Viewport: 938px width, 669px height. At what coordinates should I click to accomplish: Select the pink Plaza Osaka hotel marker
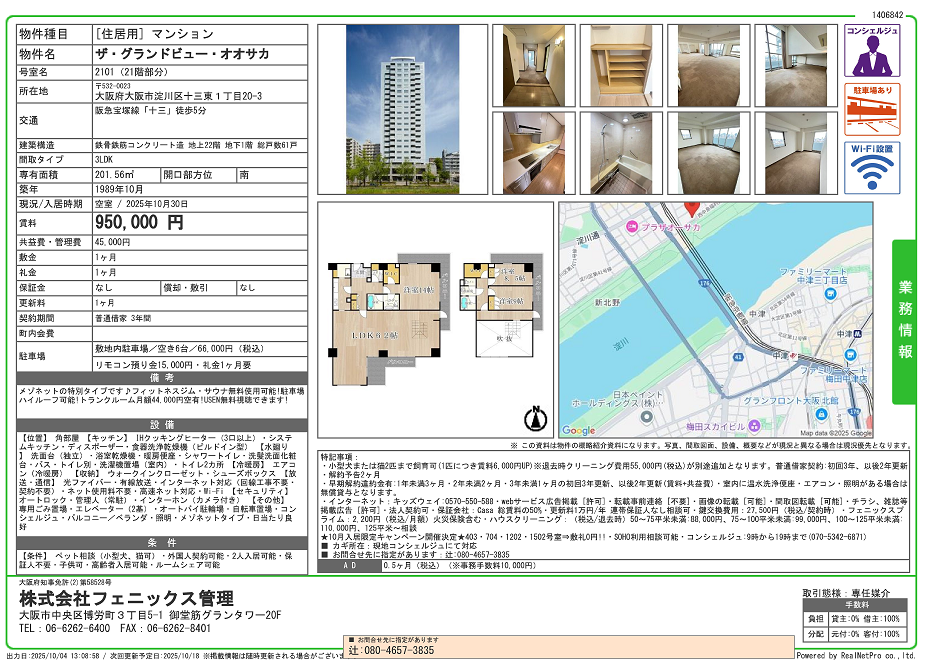(633, 227)
